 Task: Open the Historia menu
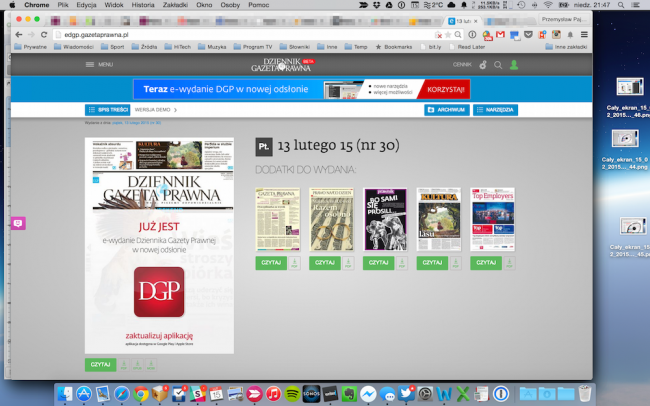(x=143, y=5)
